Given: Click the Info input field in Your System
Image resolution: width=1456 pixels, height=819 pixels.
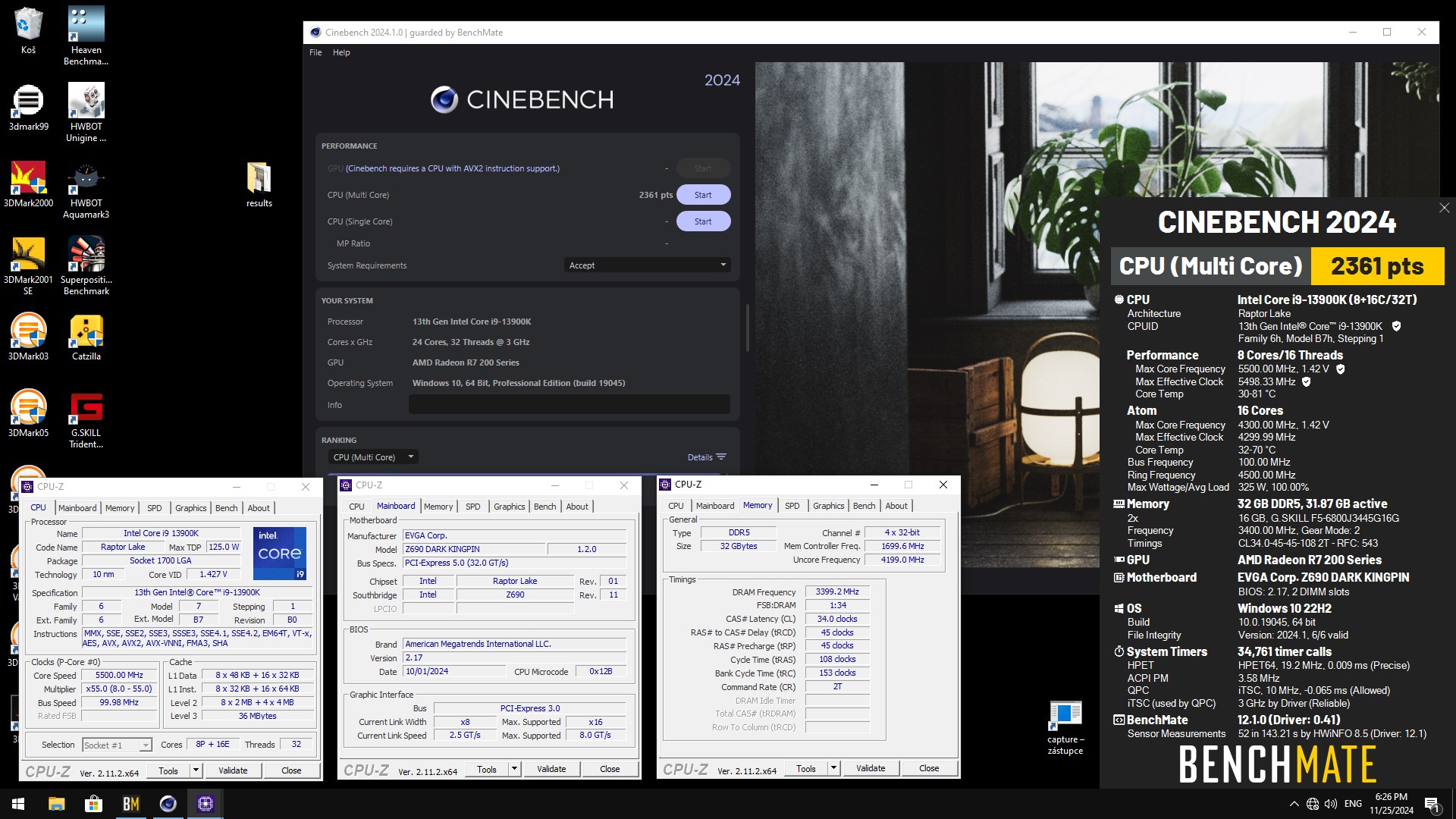Looking at the screenshot, I should tap(570, 405).
